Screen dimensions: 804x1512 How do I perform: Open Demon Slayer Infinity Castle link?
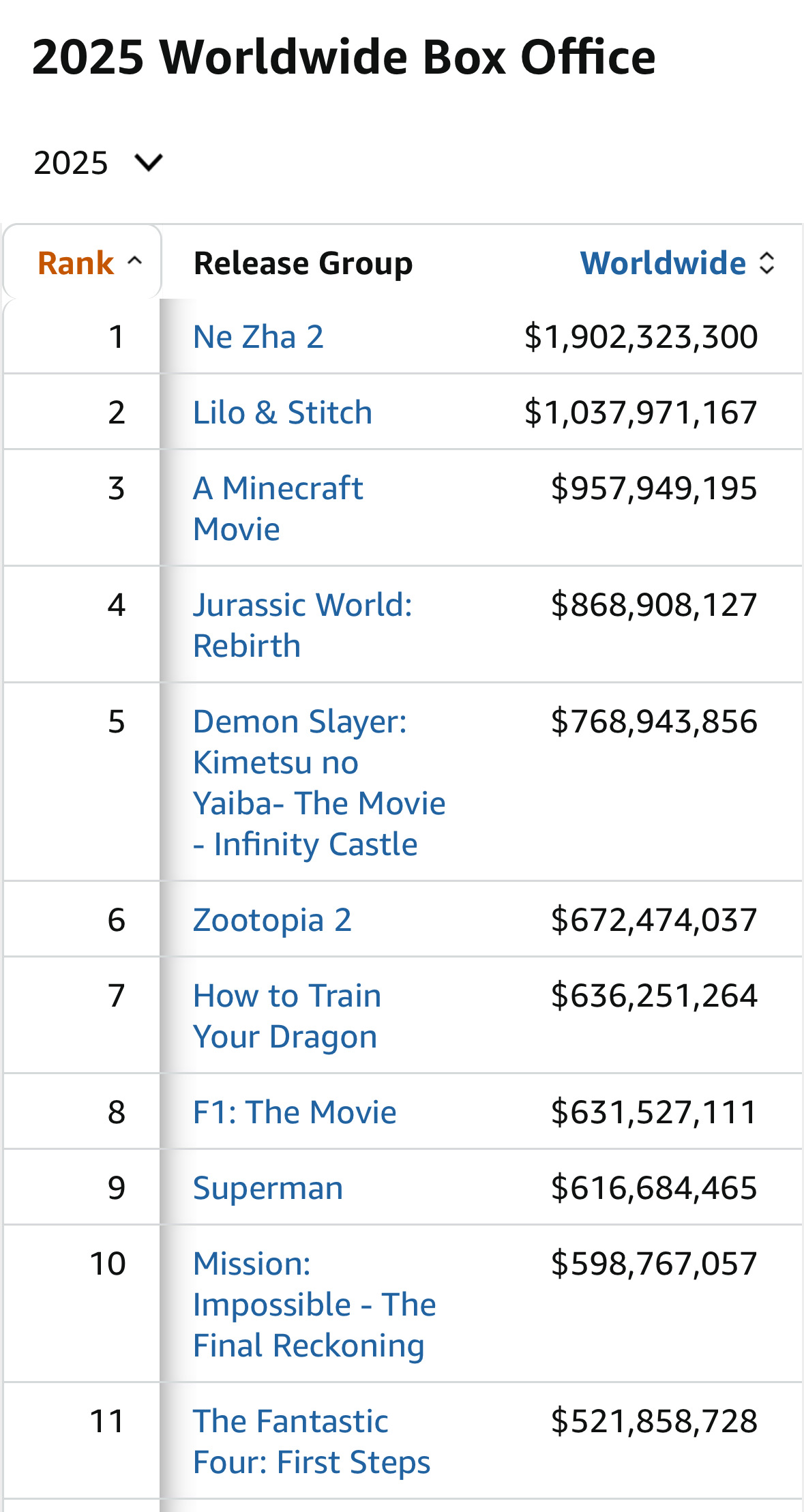pos(318,782)
